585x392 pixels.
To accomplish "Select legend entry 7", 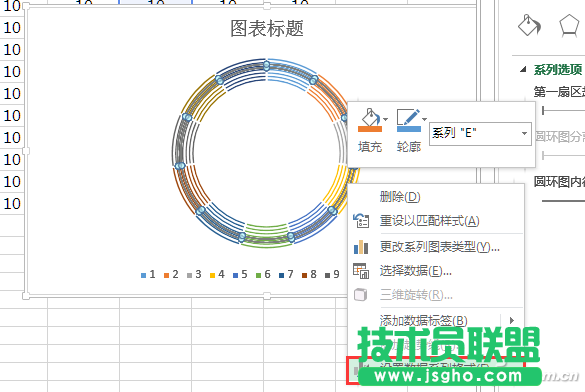I will (x=286, y=275).
